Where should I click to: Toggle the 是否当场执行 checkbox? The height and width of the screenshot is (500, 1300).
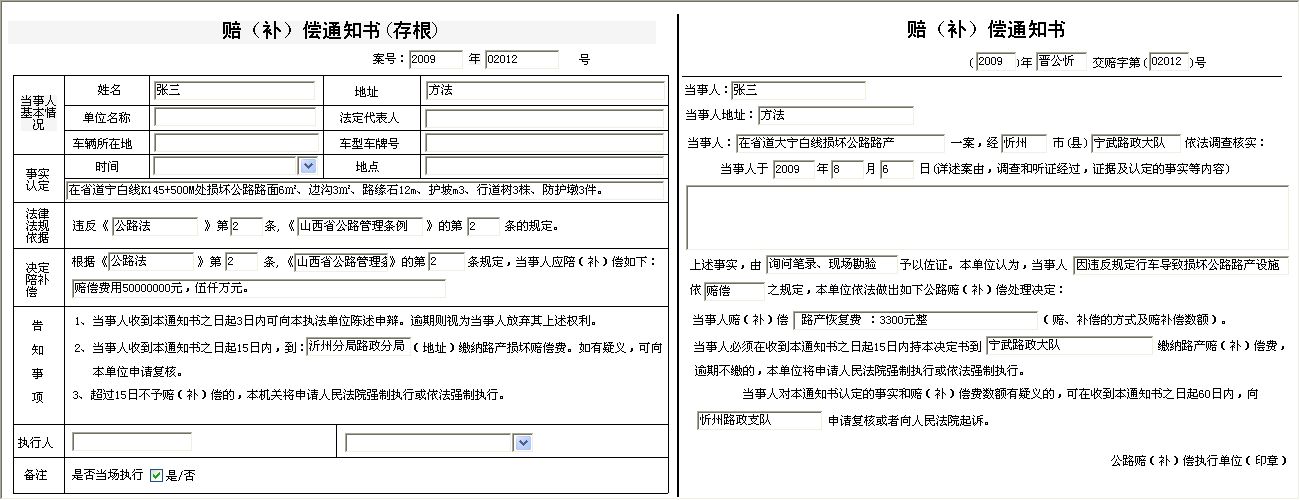156,476
